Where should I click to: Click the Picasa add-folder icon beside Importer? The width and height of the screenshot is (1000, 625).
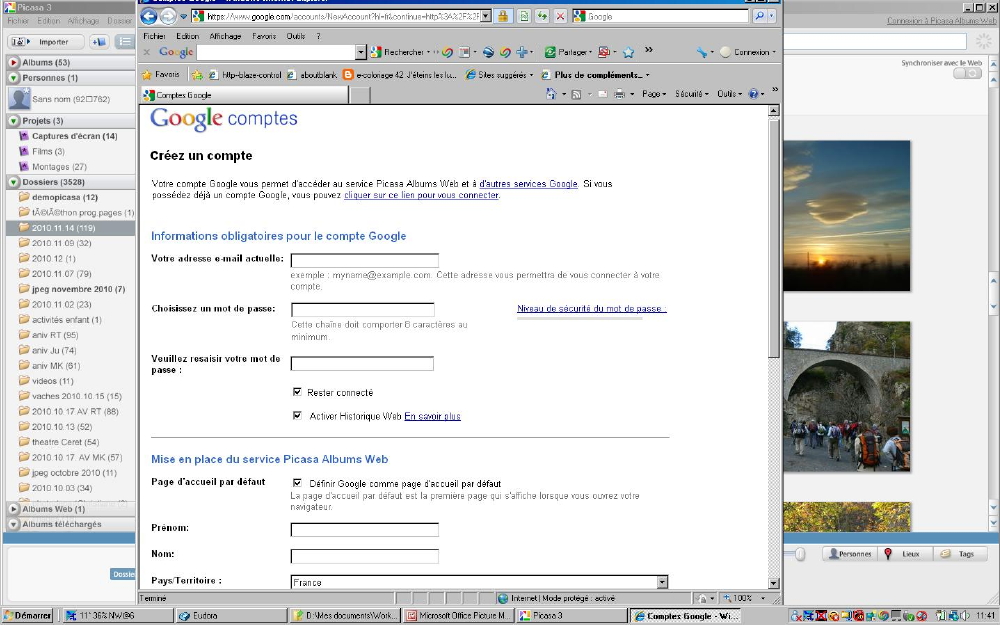pyautogui.click(x=99, y=42)
